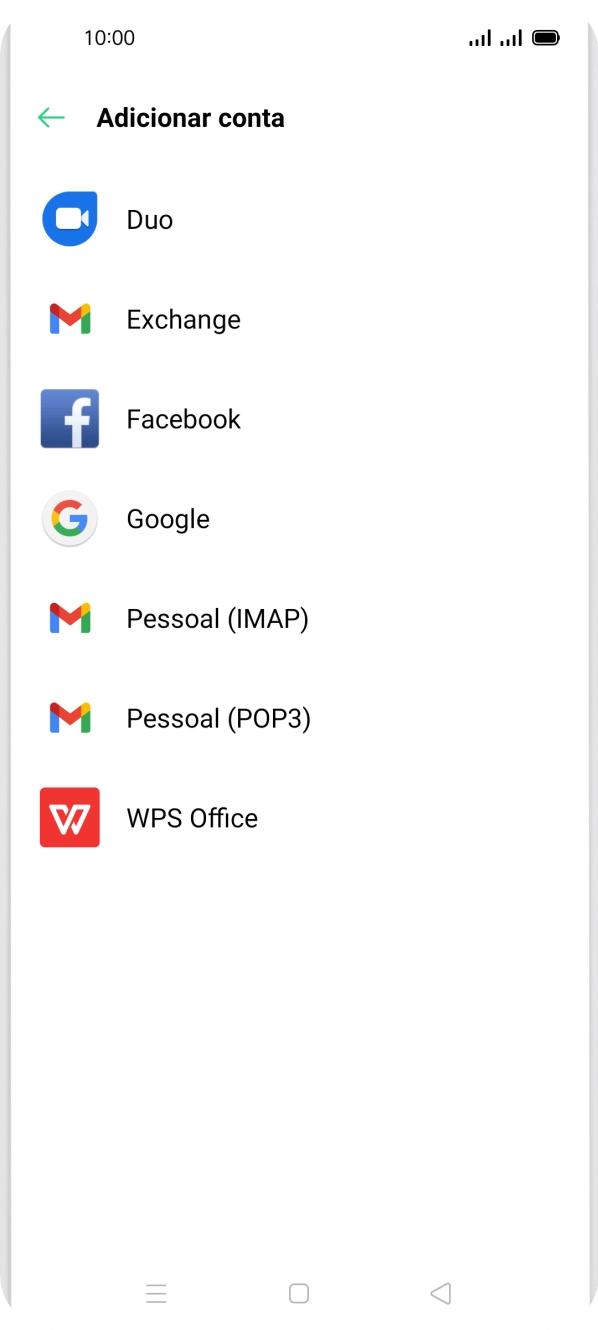The height and width of the screenshot is (1330, 598).
Task: Tap the green back arrow
Action: 50,117
